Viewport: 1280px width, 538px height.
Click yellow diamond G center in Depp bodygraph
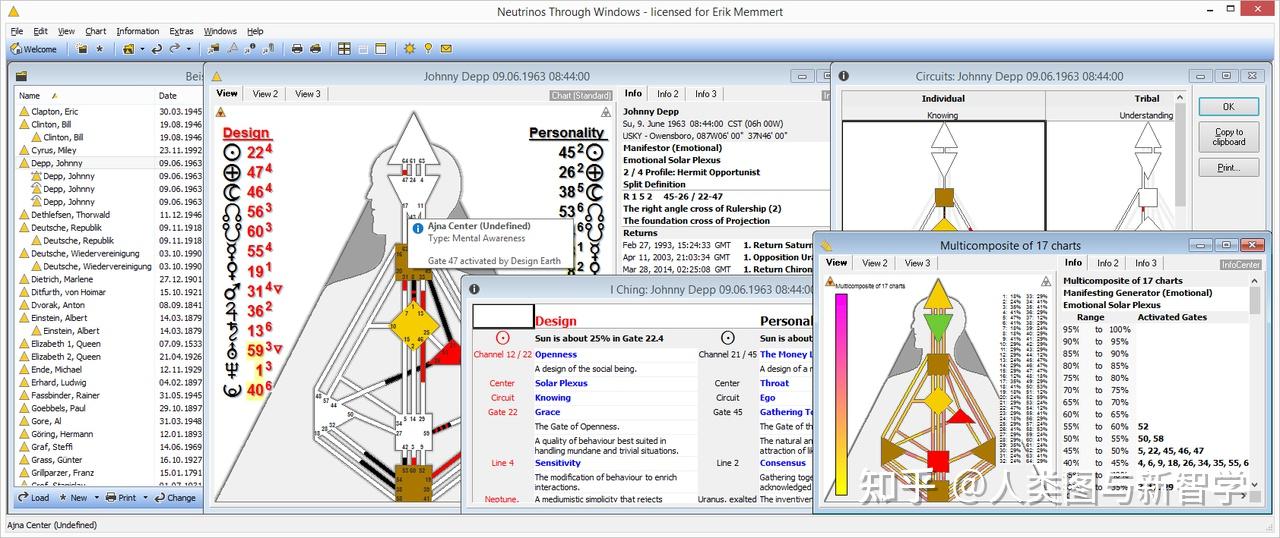[414, 326]
